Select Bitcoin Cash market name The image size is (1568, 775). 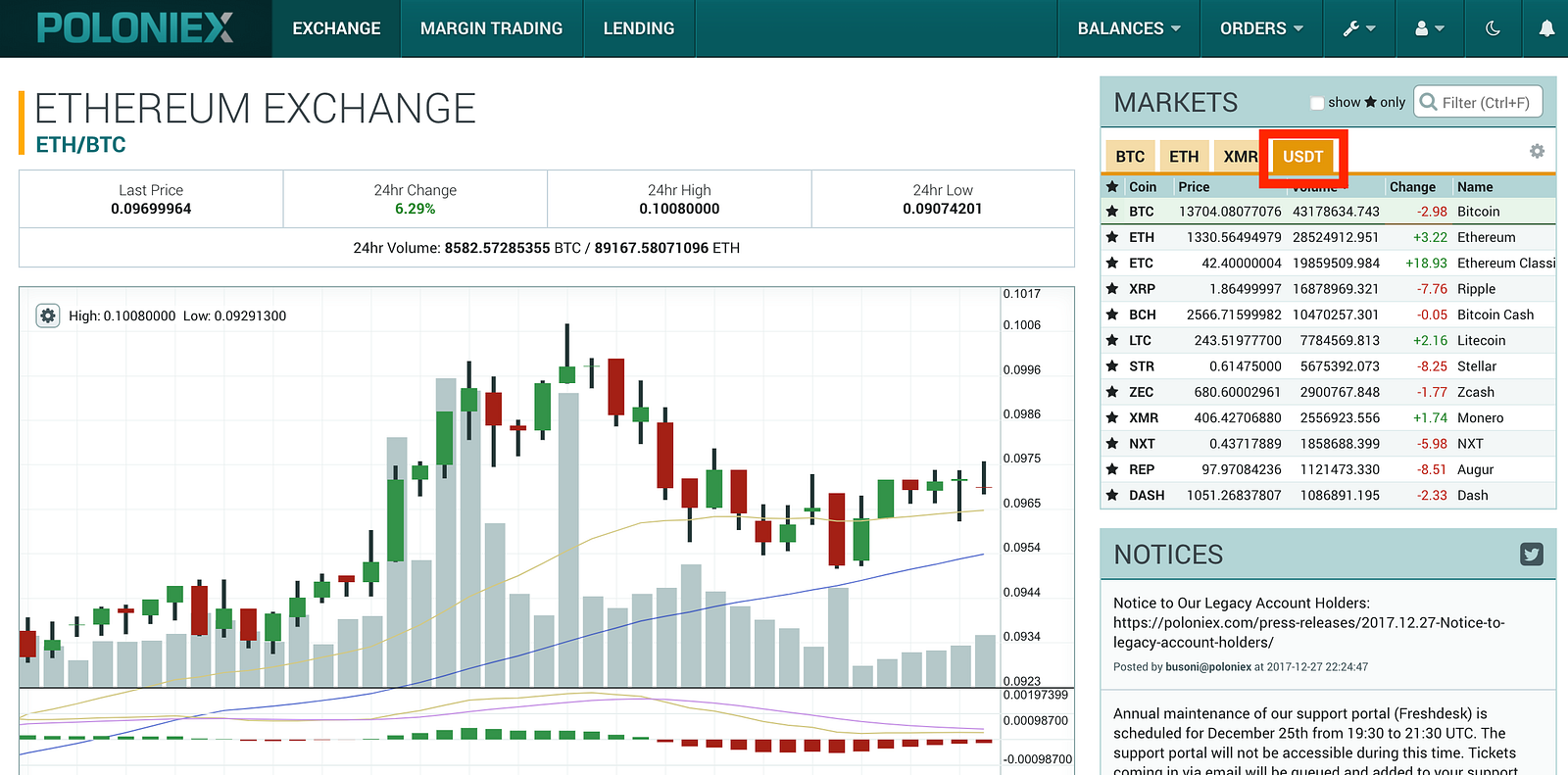pyautogui.click(x=1495, y=315)
